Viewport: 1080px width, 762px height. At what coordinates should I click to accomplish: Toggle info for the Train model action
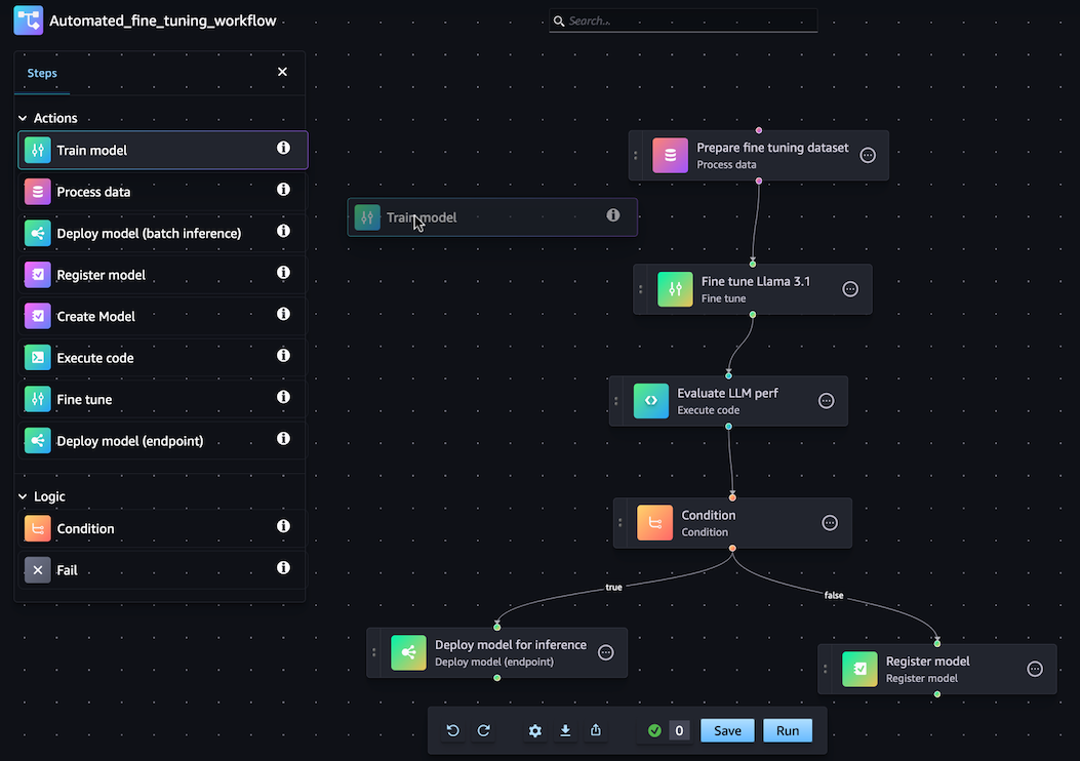point(283,150)
